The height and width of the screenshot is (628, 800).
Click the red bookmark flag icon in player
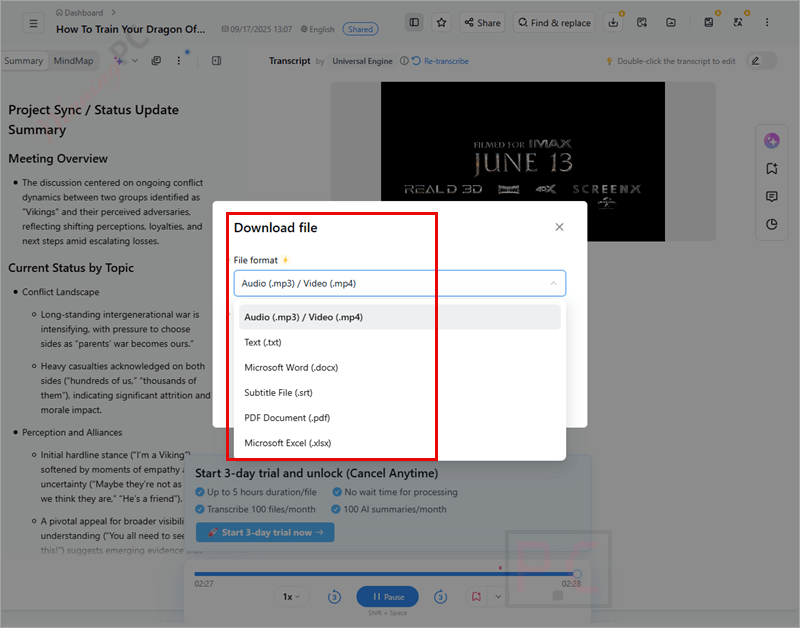(x=477, y=596)
